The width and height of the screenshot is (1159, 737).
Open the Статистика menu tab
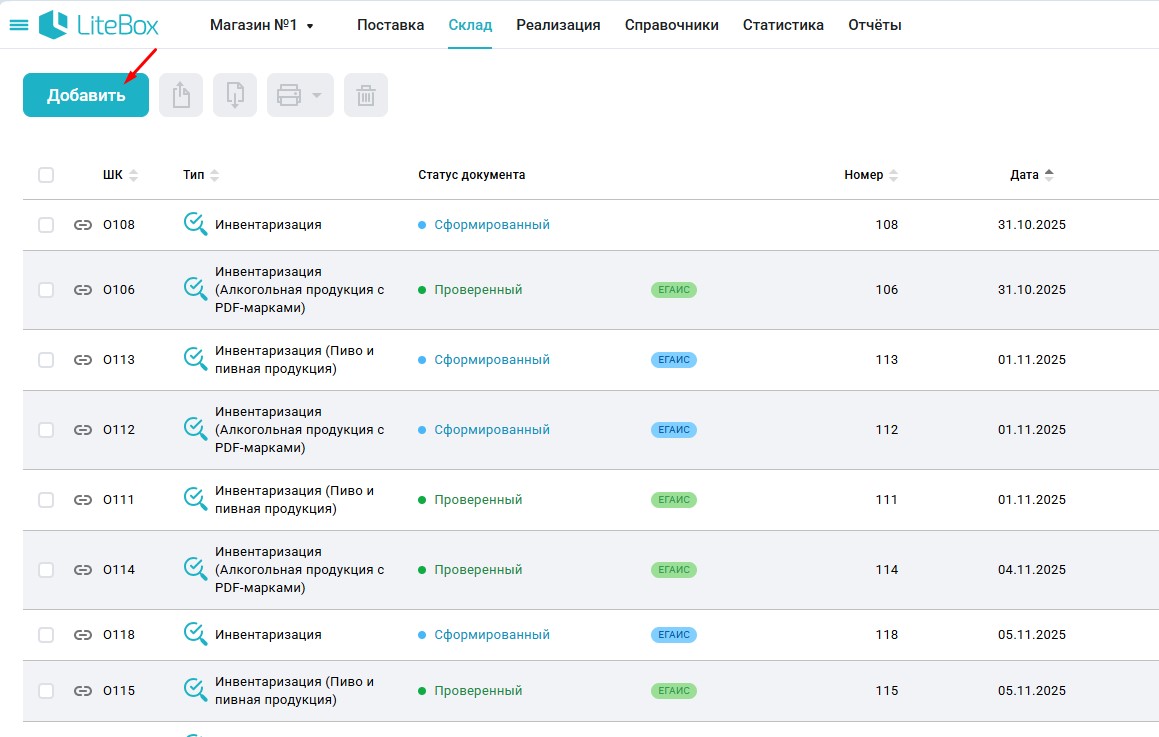pyautogui.click(x=783, y=25)
